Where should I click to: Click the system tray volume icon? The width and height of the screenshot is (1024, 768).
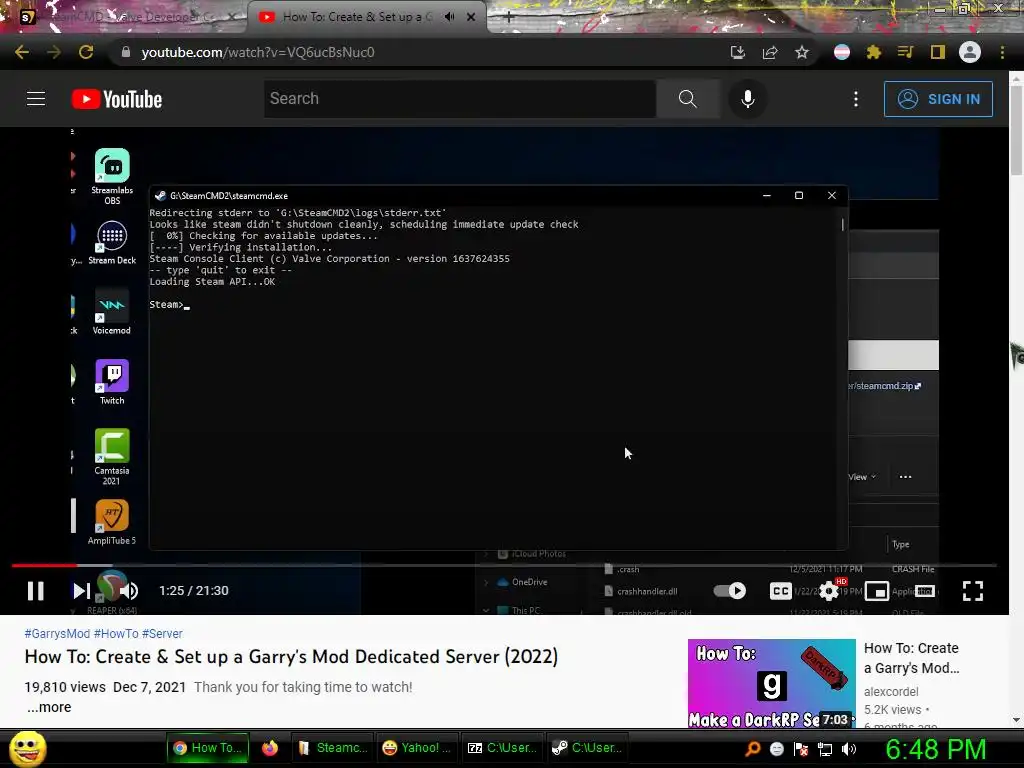(x=849, y=749)
